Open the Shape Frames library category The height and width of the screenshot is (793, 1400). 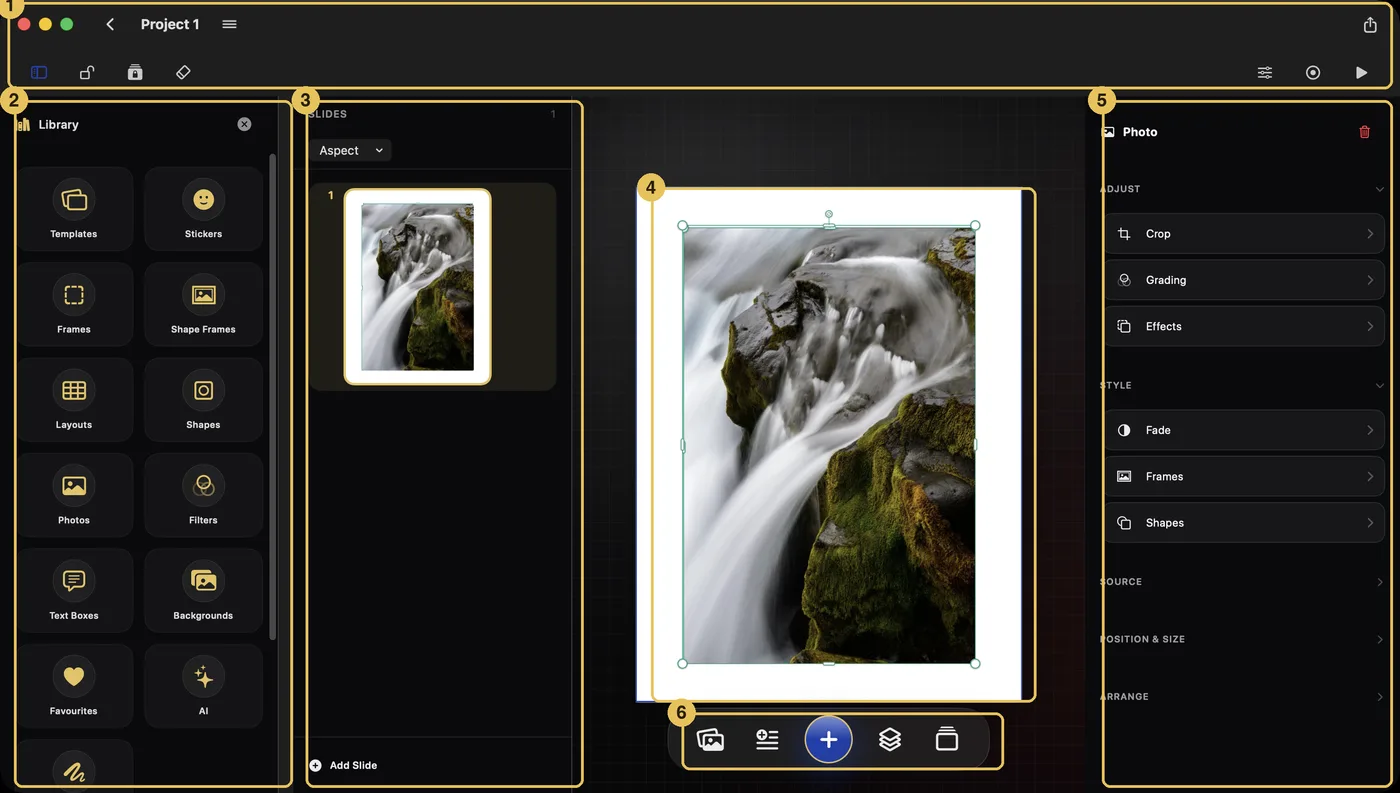click(x=203, y=304)
